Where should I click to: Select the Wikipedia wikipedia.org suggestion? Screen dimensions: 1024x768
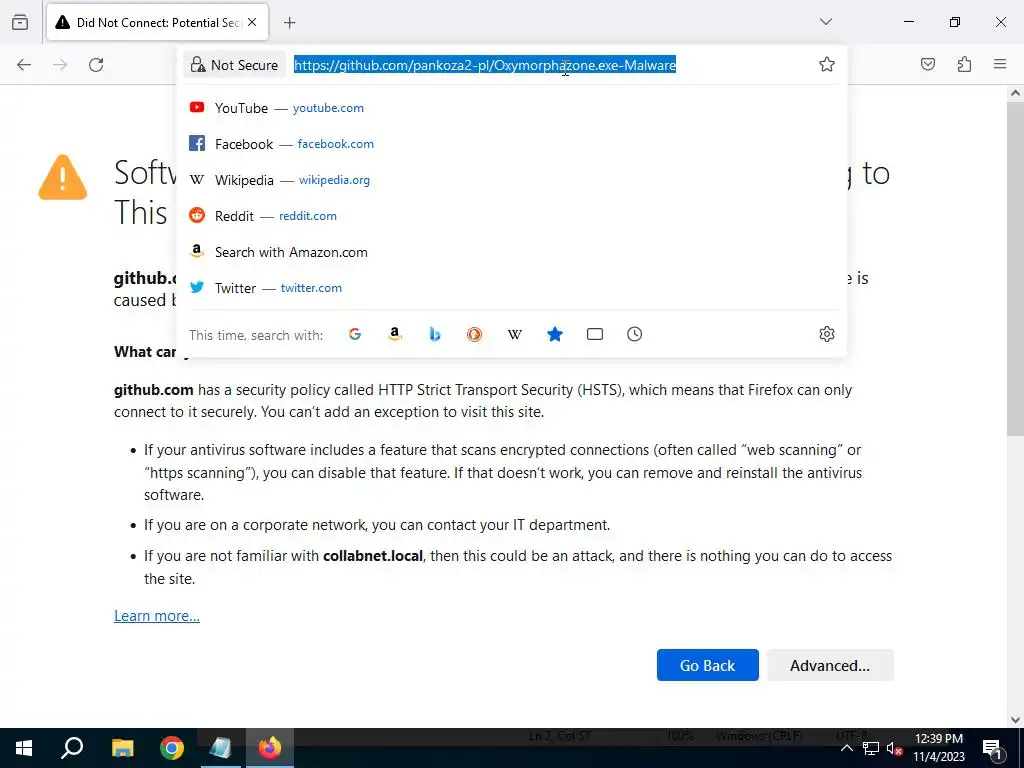click(x=512, y=180)
